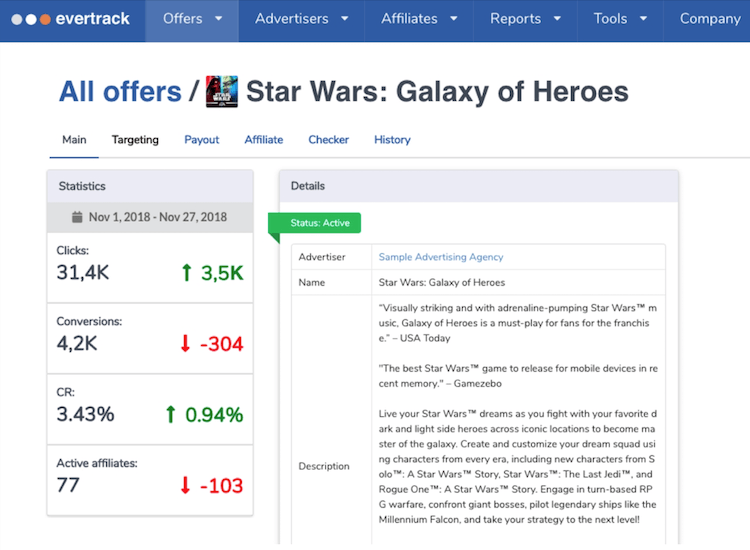Screen dimensions: 750x550
Task: Click the Details panel header
Action: (x=478, y=186)
